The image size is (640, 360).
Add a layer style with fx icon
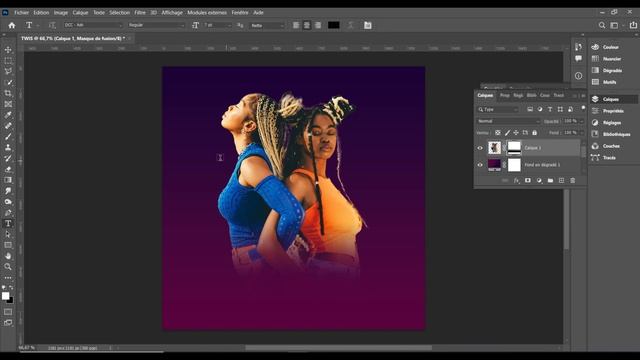click(x=516, y=180)
